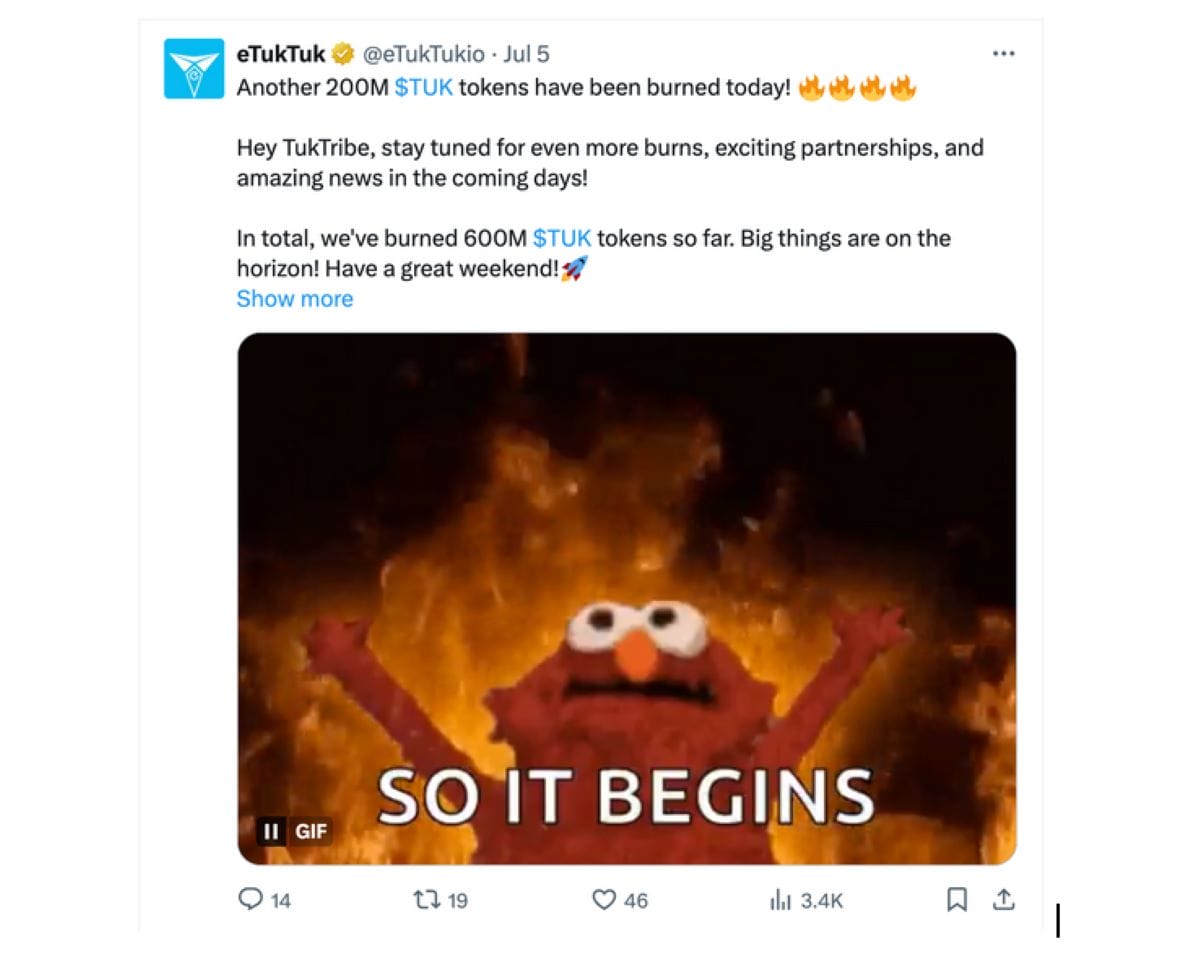Click the 3.4K views count
This screenshot has width=1200, height=969.
[823, 901]
